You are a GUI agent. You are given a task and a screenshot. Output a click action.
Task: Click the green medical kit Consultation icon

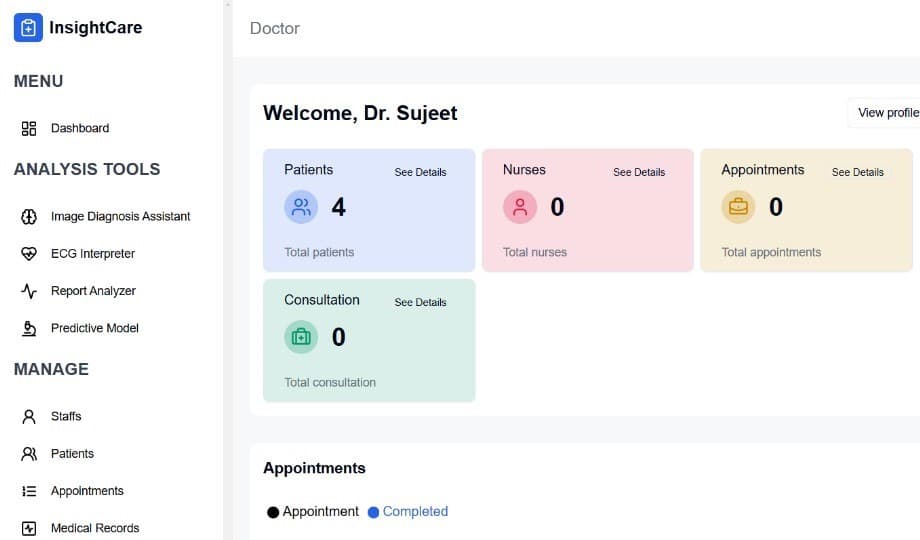pyautogui.click(x=301, y=337)
